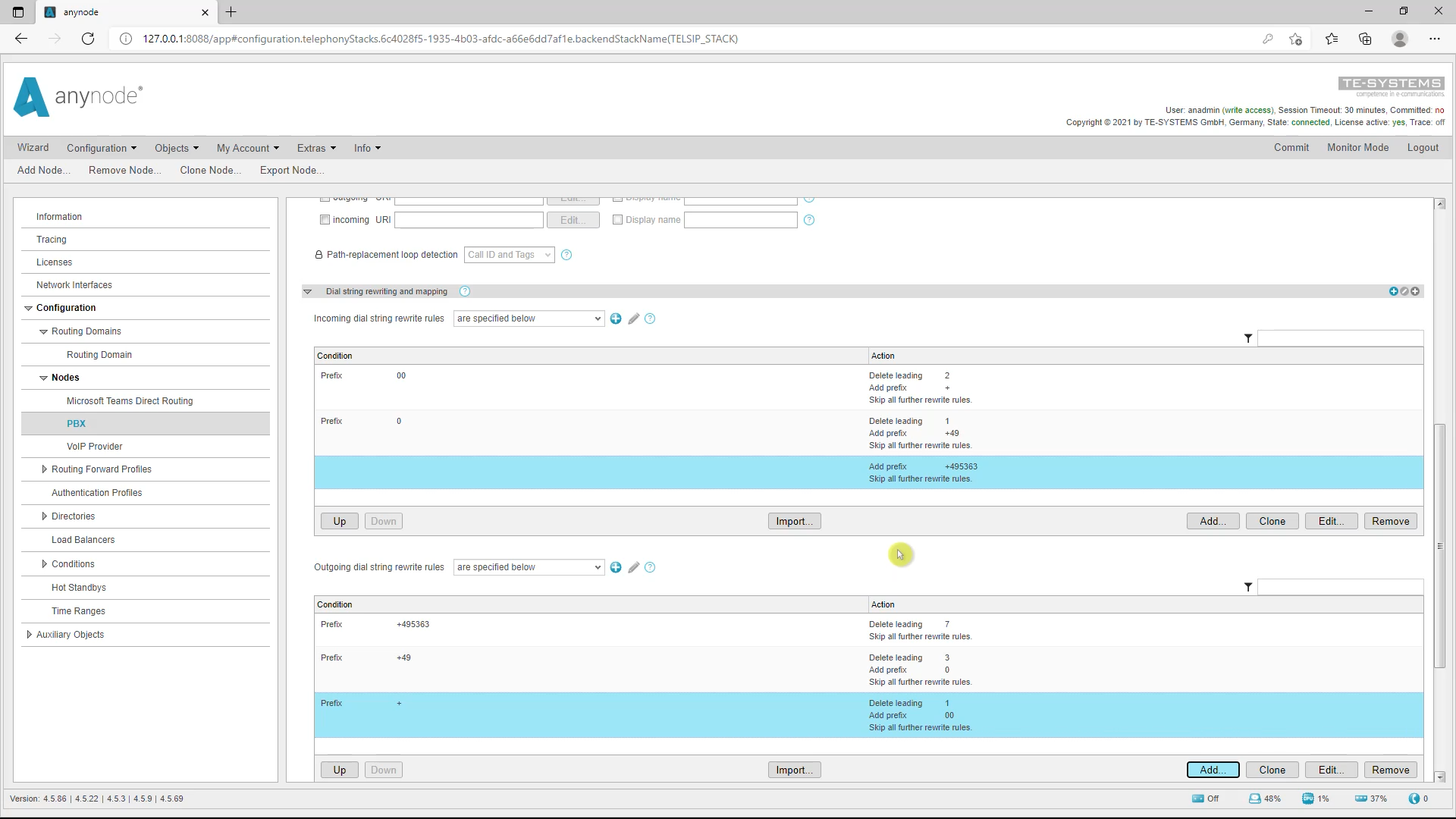Open the Extras menu
The image size is (1456, 819).
tap(316, 148)
